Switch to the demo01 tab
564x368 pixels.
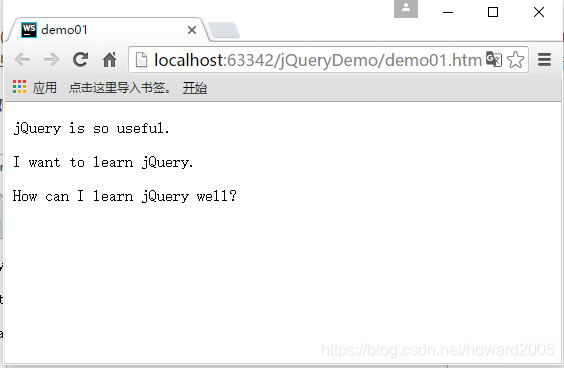pos(108,30)
